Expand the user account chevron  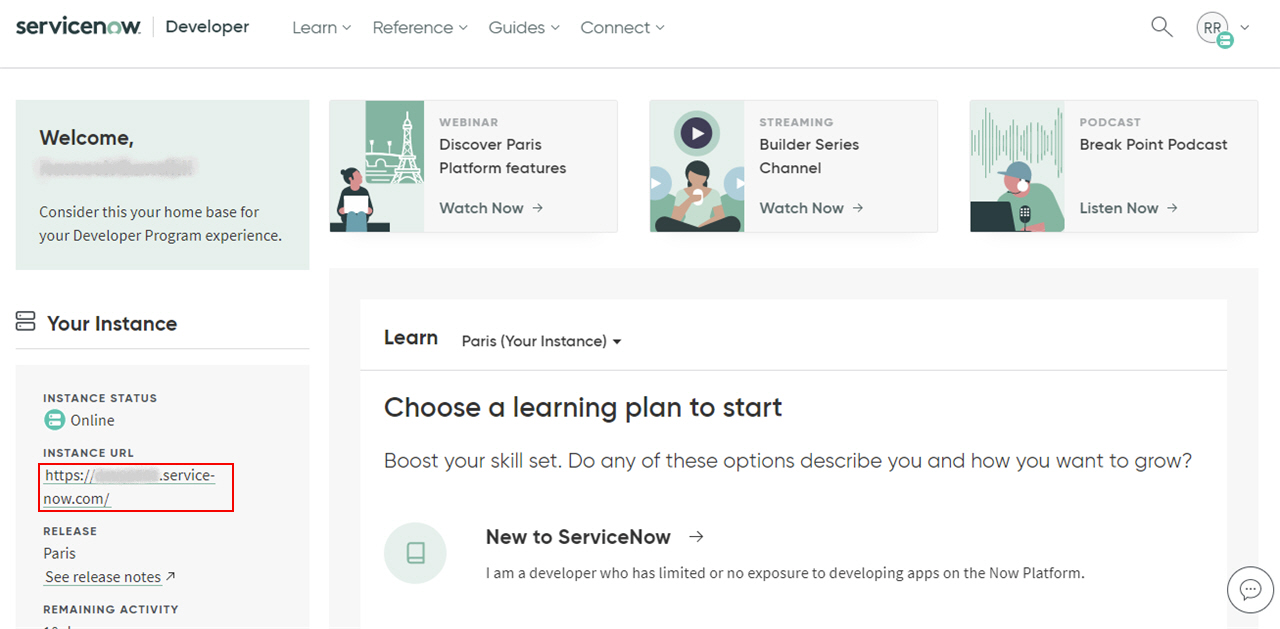[x=1245, y=28]
